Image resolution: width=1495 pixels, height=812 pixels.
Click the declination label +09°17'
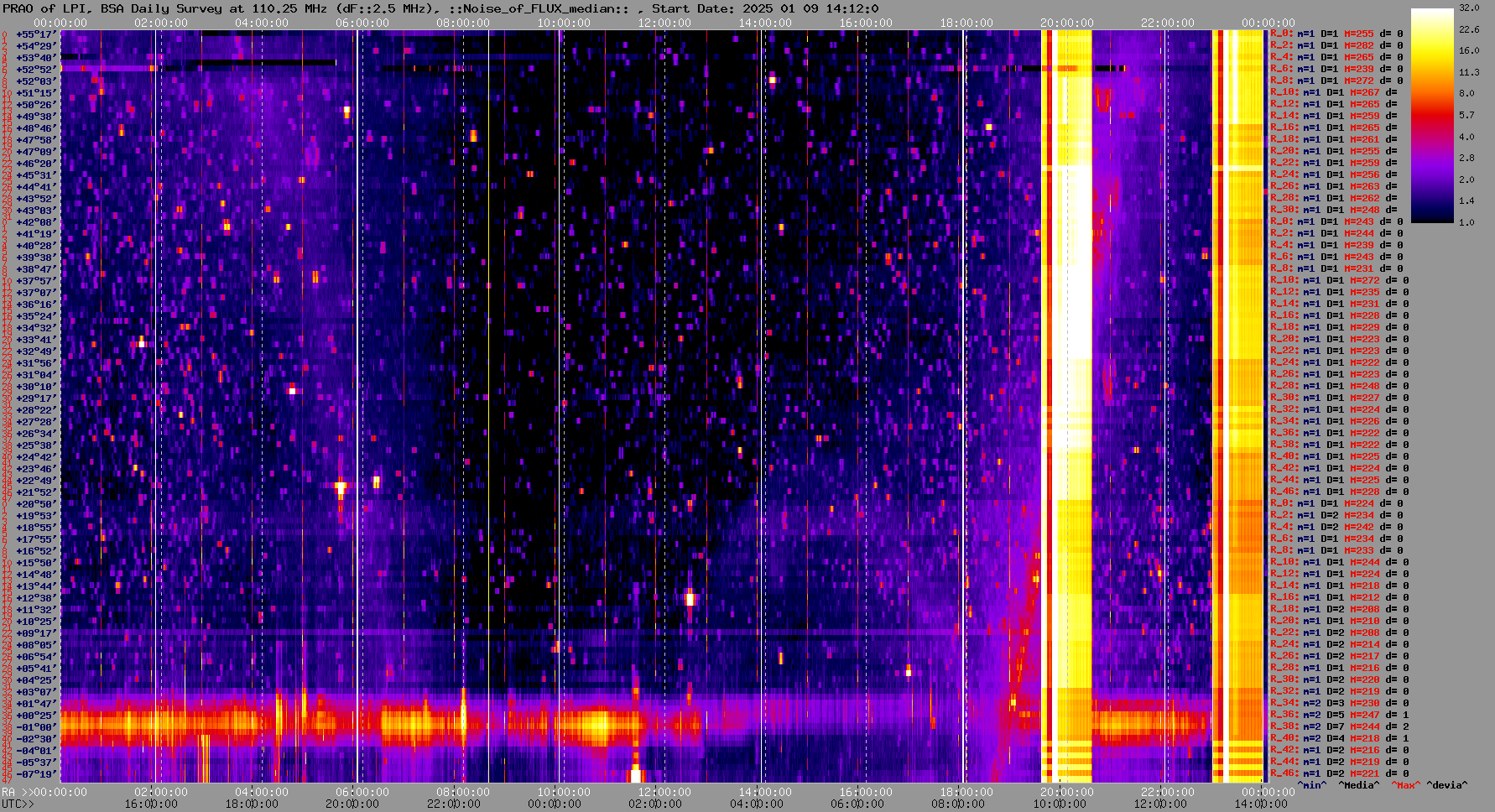[x=36, y=633]
